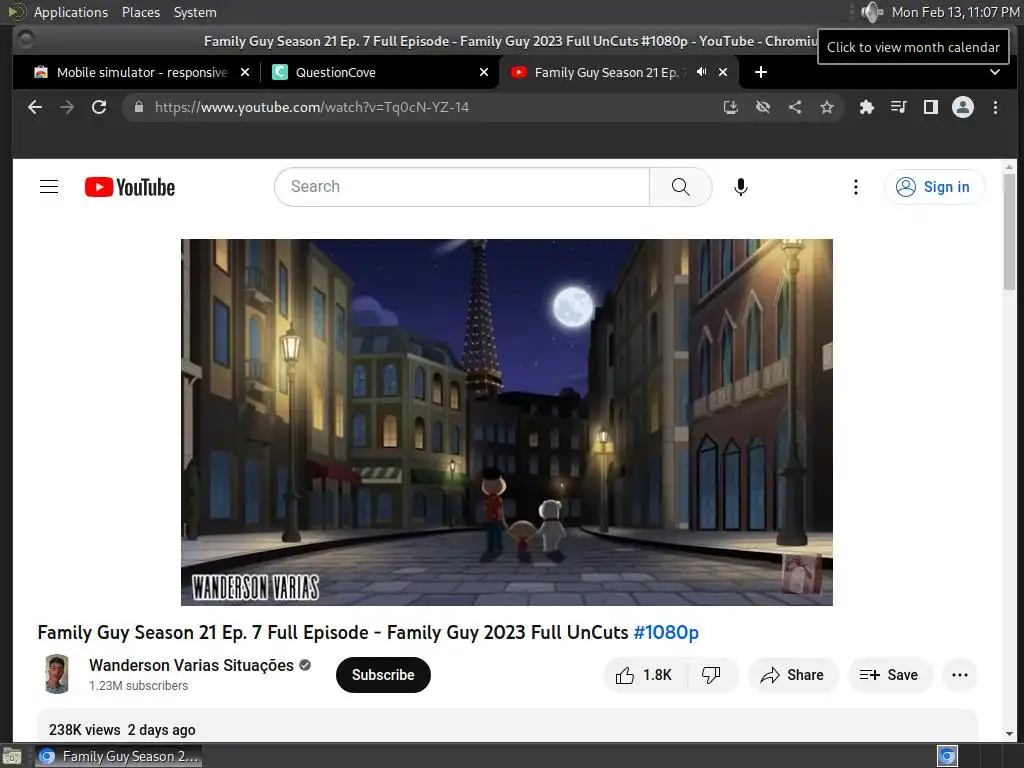This screenshot has height=768, width=1024.
Task: Click the scrollbar down arrow
Action: (x=1010, y=733)
